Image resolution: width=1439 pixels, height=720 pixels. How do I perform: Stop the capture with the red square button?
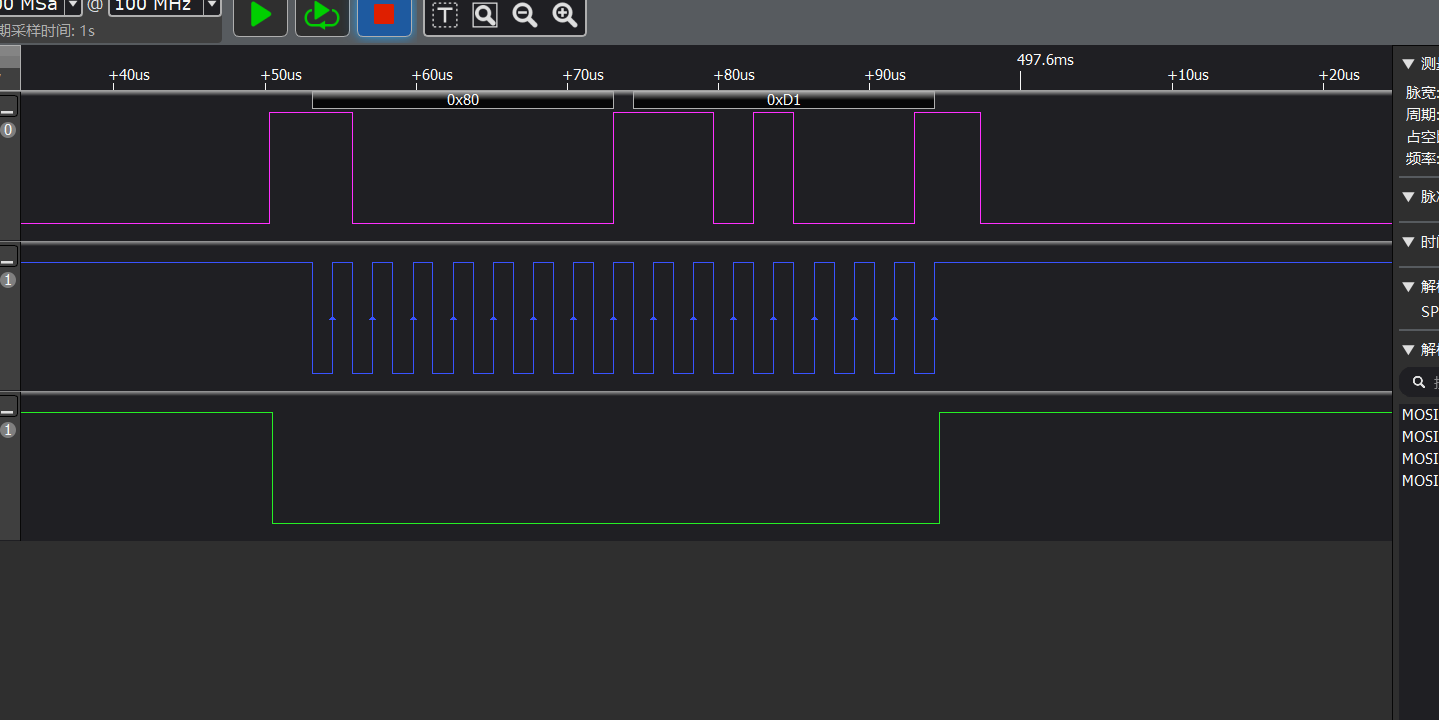coord(384,15)
